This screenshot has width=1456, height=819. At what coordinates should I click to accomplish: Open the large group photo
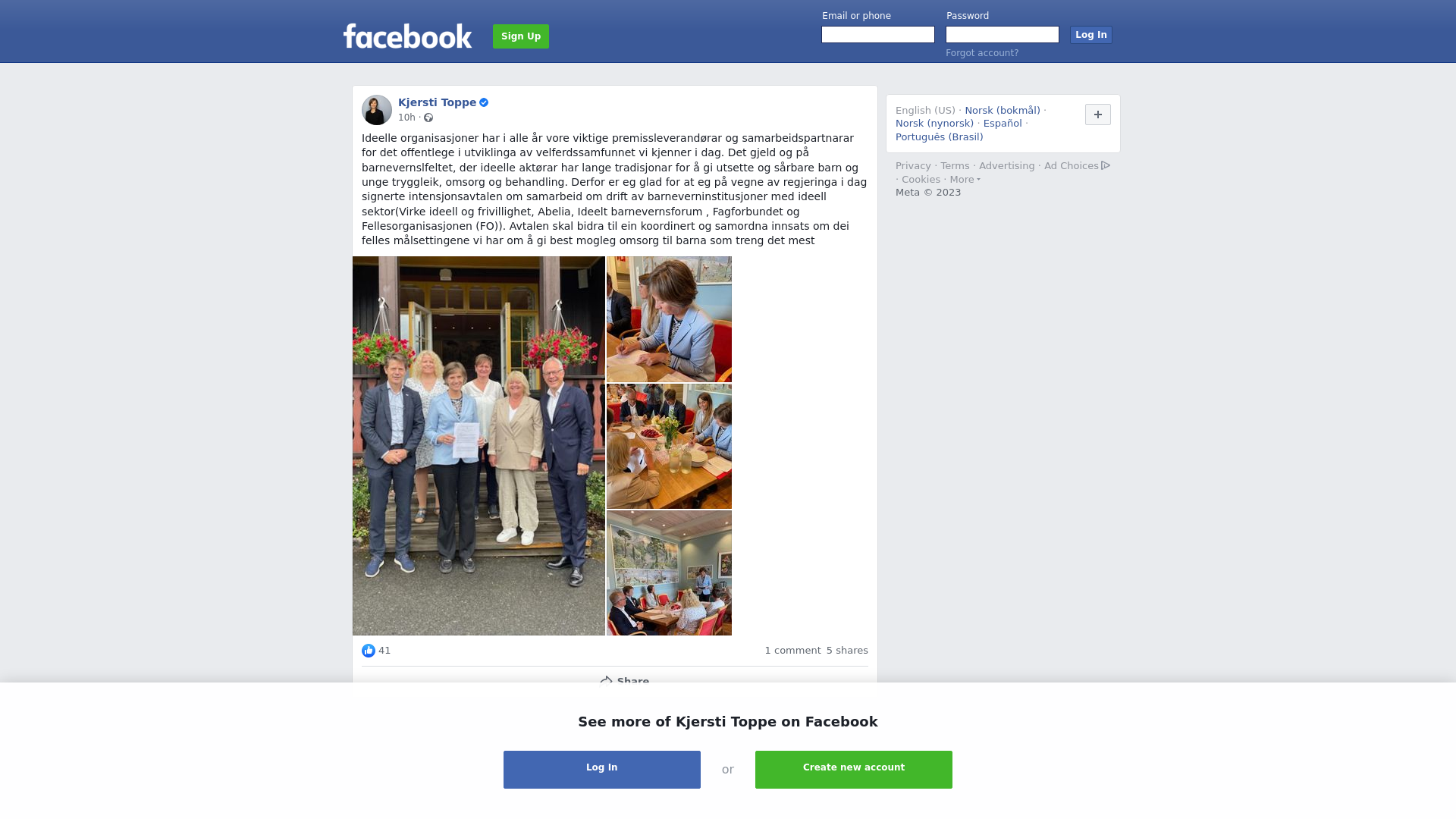coord(479,446)
